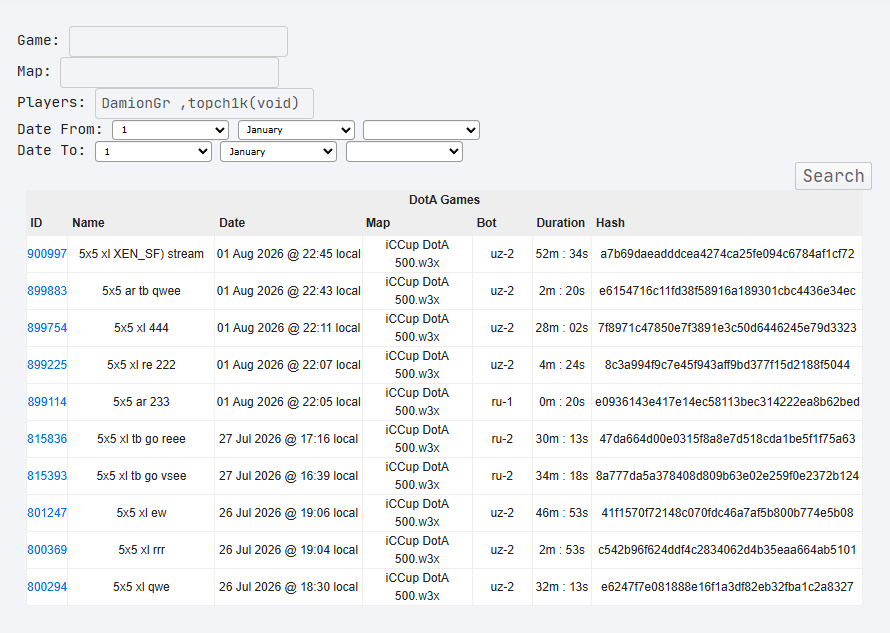
Task: Select game name '5x5 xl tb go reee'
Action: point(141,439)
